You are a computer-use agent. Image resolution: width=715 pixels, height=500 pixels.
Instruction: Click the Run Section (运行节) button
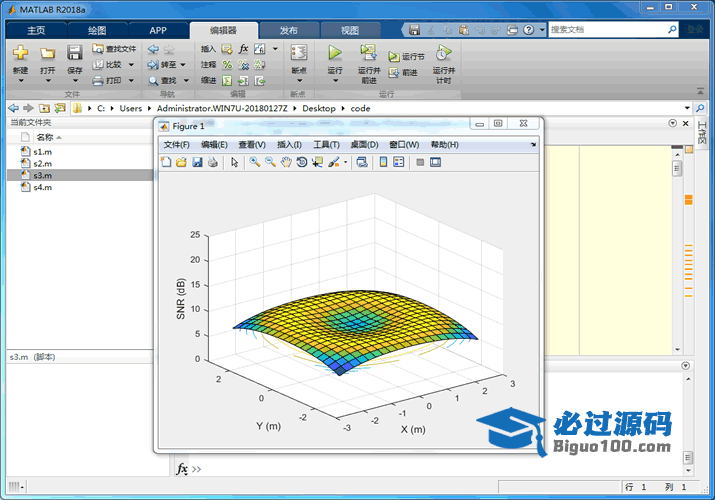click(x=408, y=57)
